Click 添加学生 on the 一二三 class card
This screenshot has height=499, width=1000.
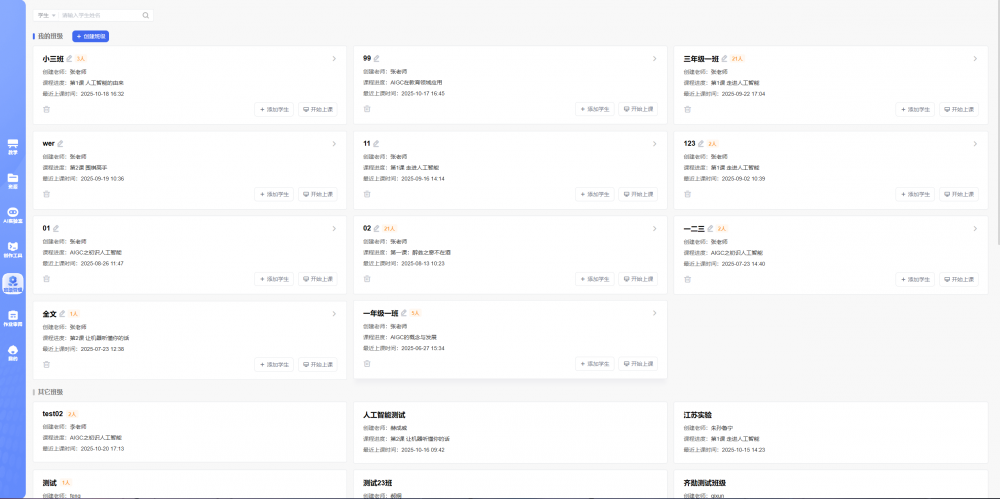coord(915,279)
